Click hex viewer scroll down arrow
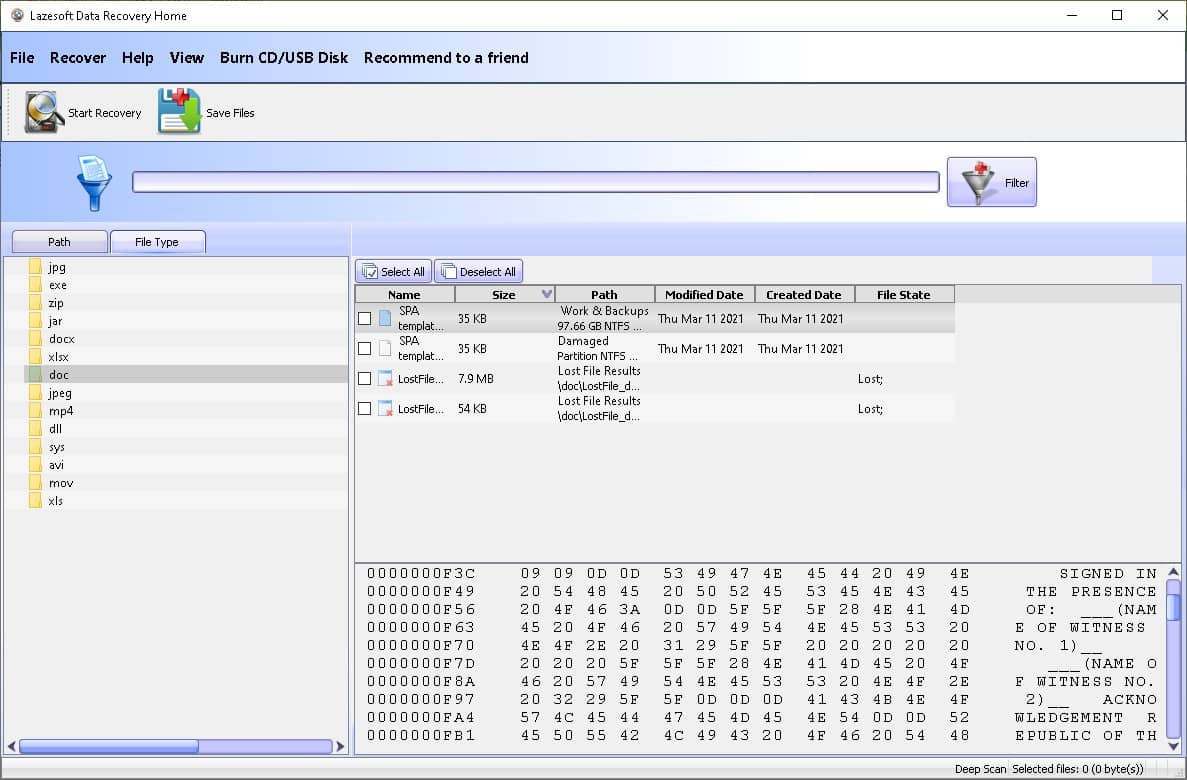Viewport: 1187px width, 780px height. [x=1173, y=746]
